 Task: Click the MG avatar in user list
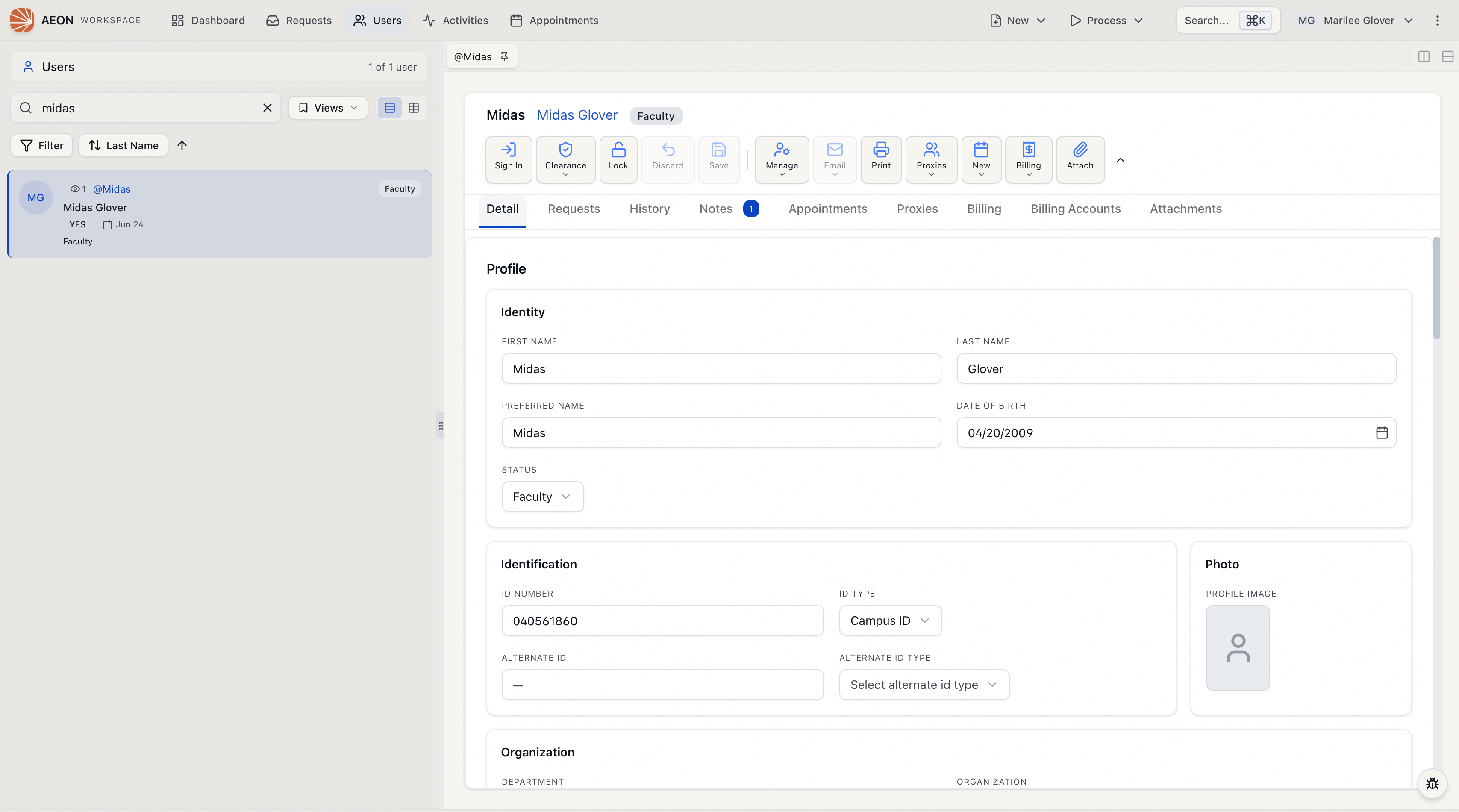35,197
